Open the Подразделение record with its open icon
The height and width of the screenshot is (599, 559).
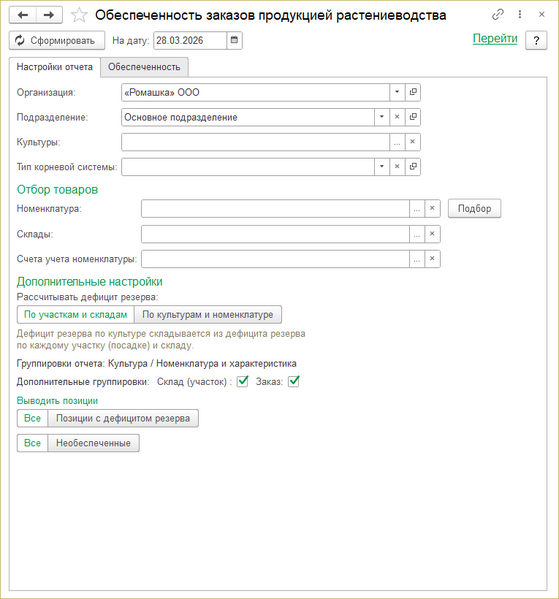413,117
